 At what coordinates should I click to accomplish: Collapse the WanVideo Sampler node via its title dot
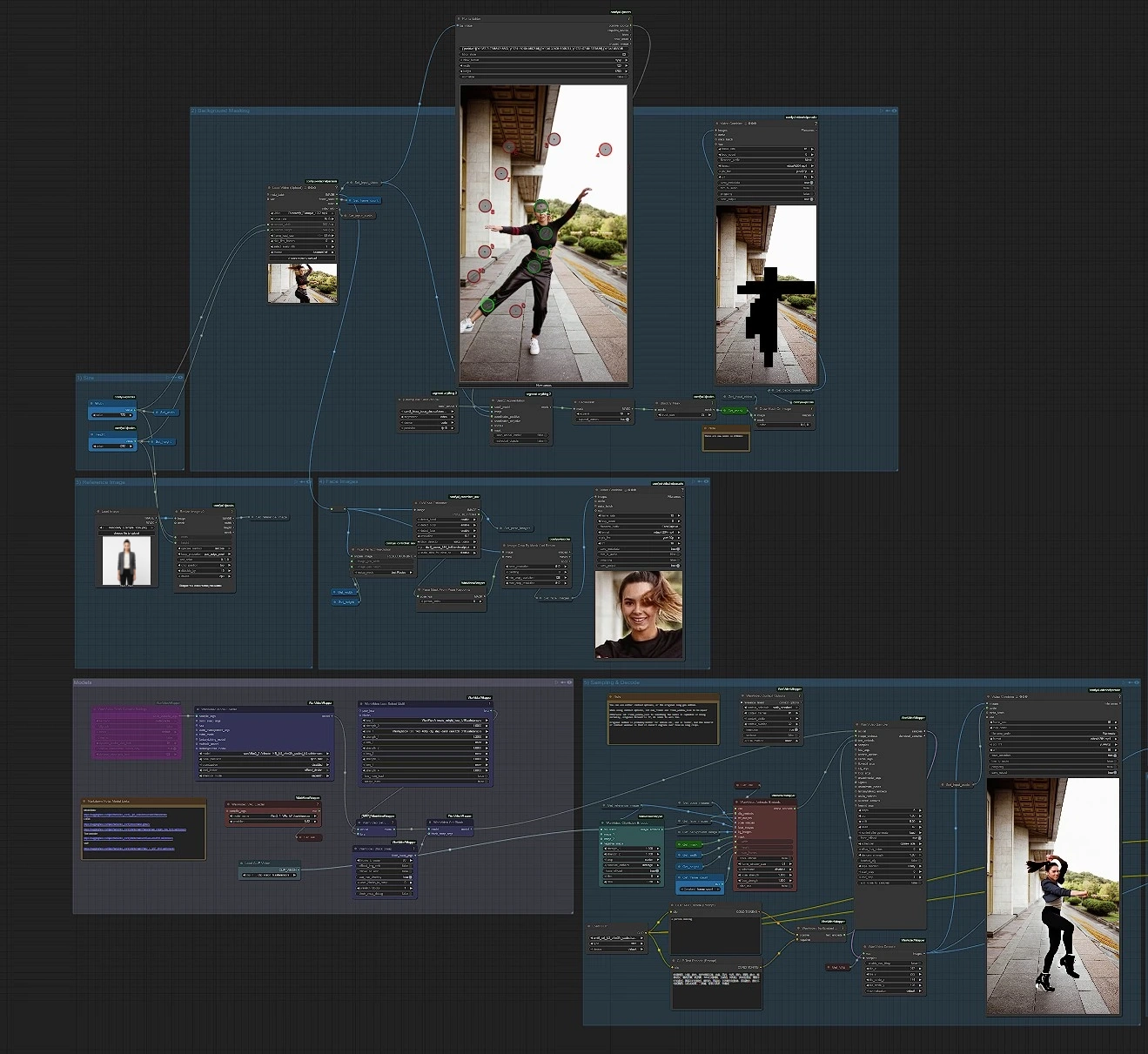pos(856,724)
